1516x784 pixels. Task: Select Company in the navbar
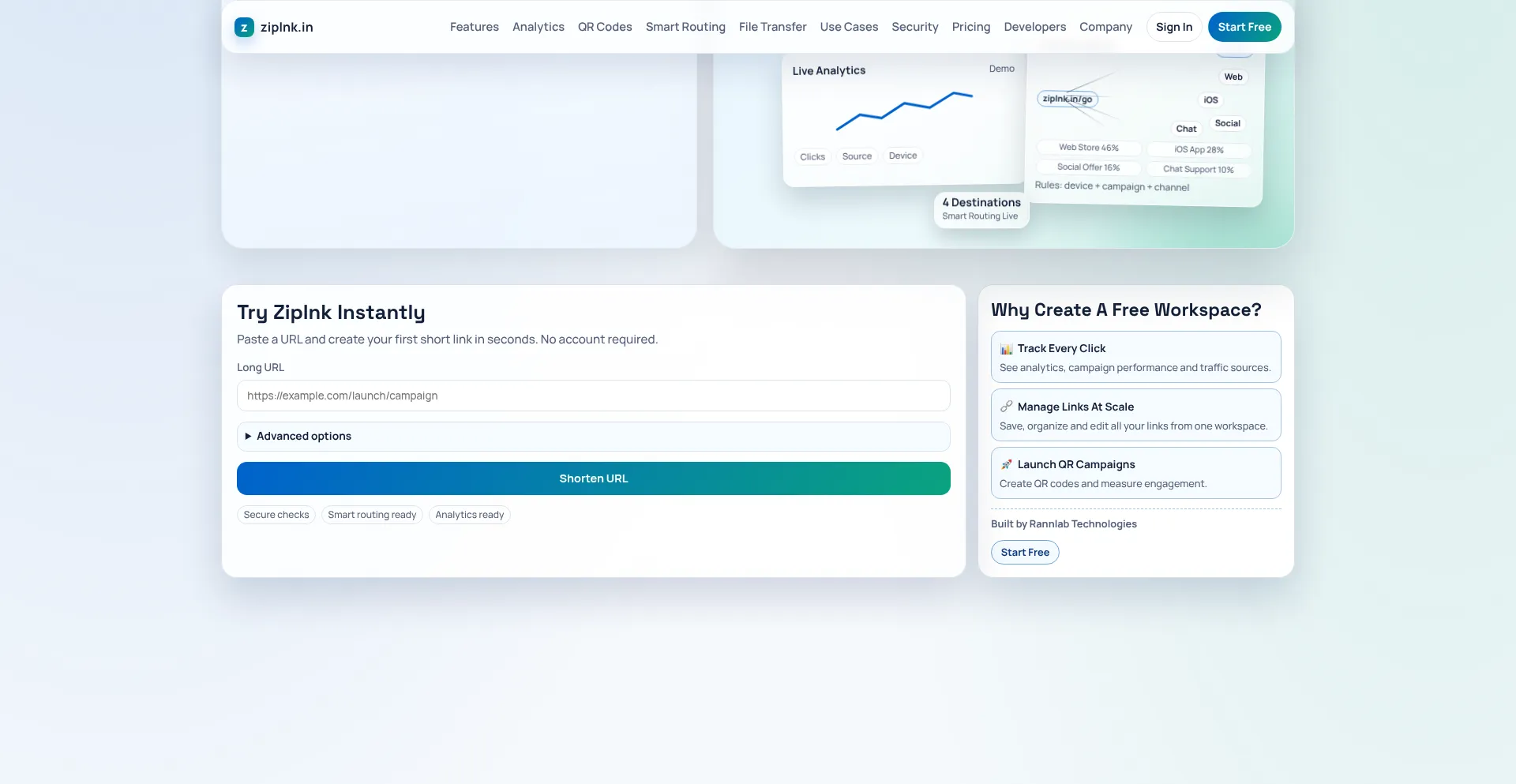click(x=1106, y=27)
